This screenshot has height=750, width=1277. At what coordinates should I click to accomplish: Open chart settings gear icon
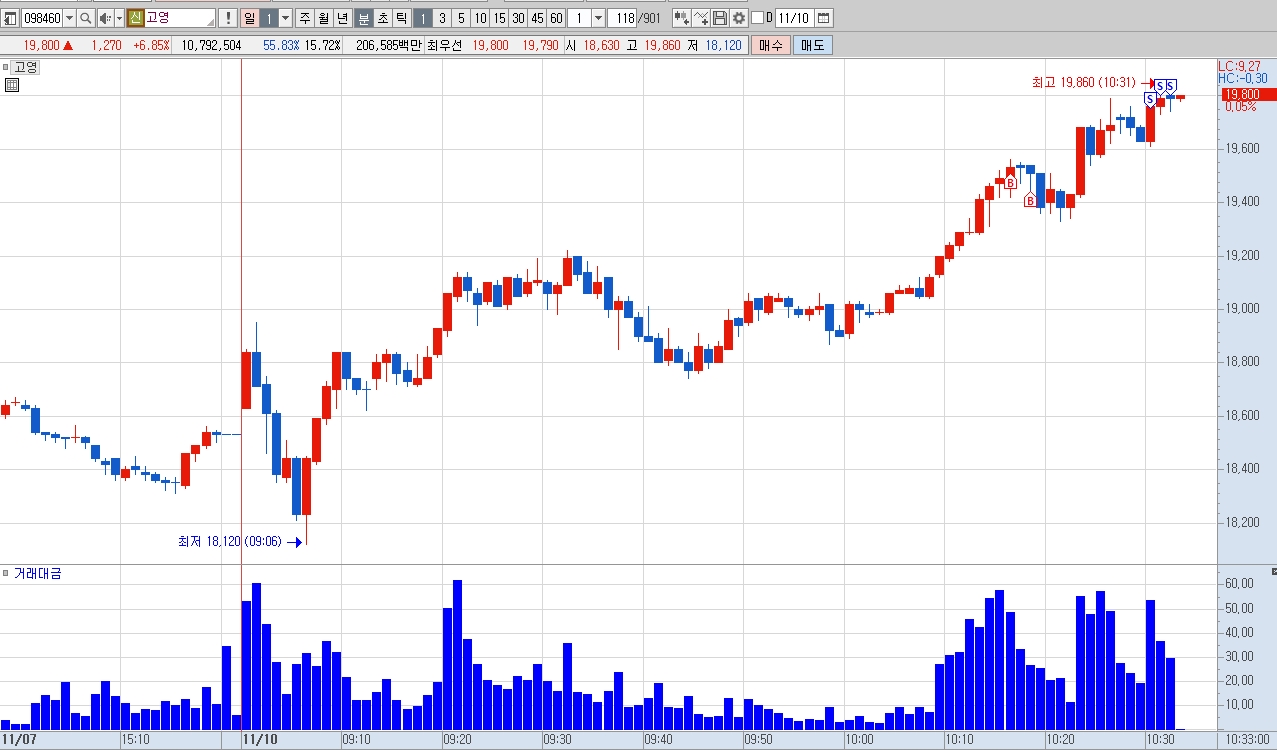click(739, 18)
